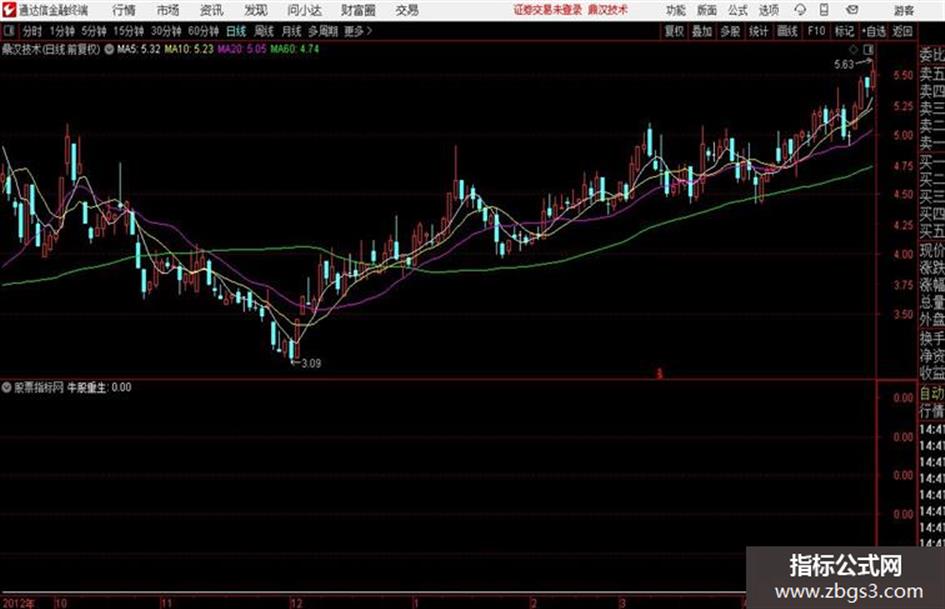The image size is (945, 609).
Task: Open the 资讯 menu
Action: click(x=212, y=10)
